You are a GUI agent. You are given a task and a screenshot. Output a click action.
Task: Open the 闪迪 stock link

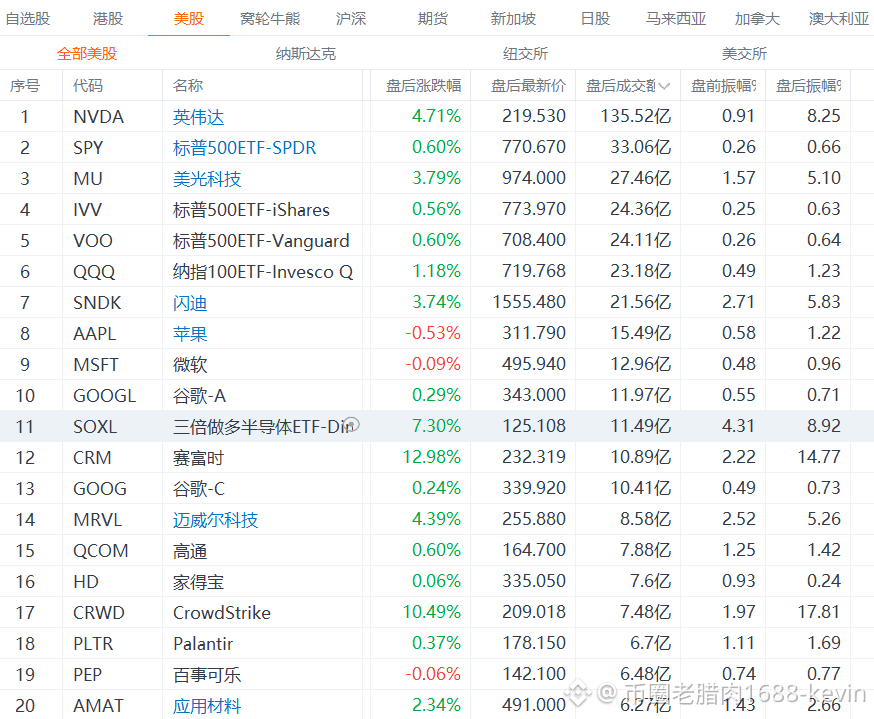(x=190, y=303)
